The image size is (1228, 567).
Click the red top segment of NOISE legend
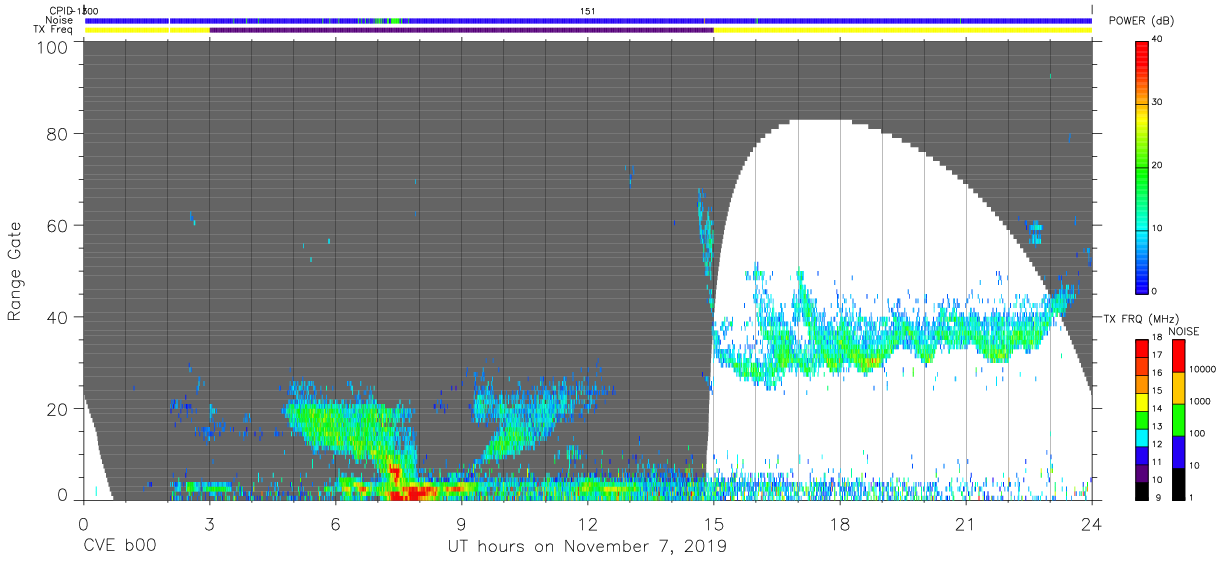click(1178, 355)
